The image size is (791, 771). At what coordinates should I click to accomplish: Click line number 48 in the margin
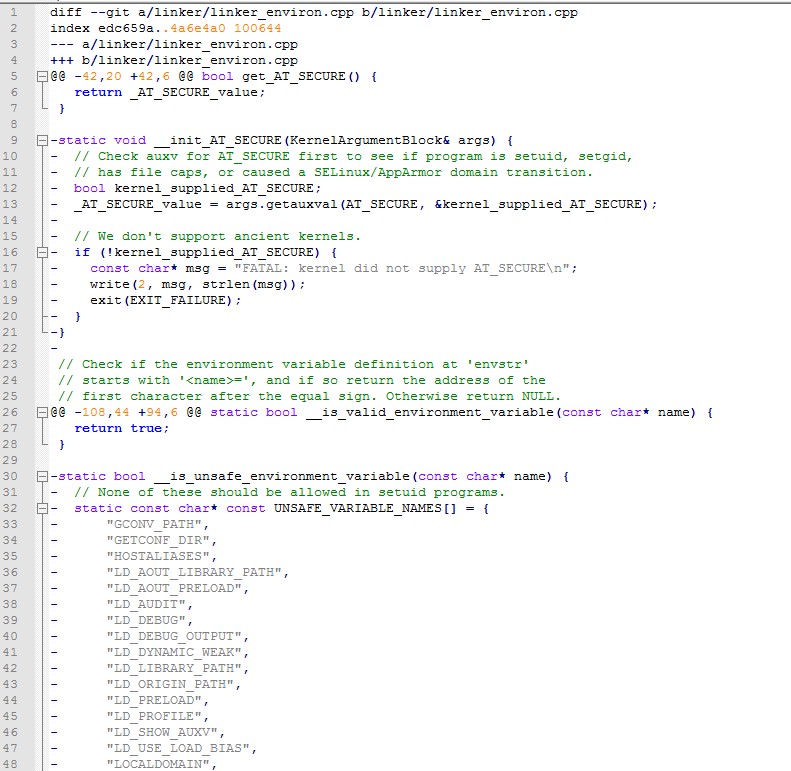[10, 764]
